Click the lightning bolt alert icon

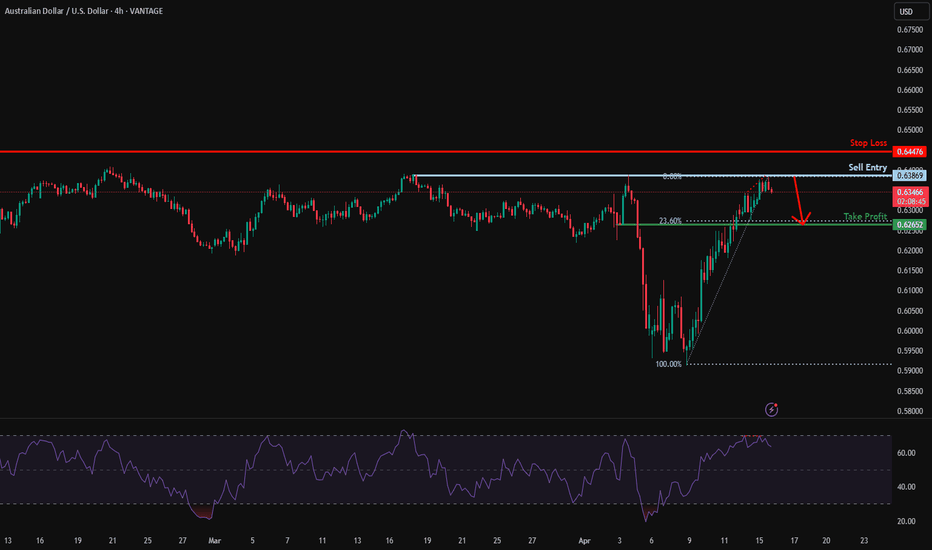[772, 409]
